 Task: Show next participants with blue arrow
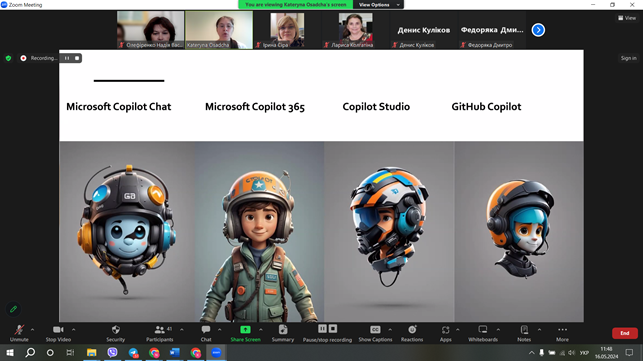pos(538,30)
